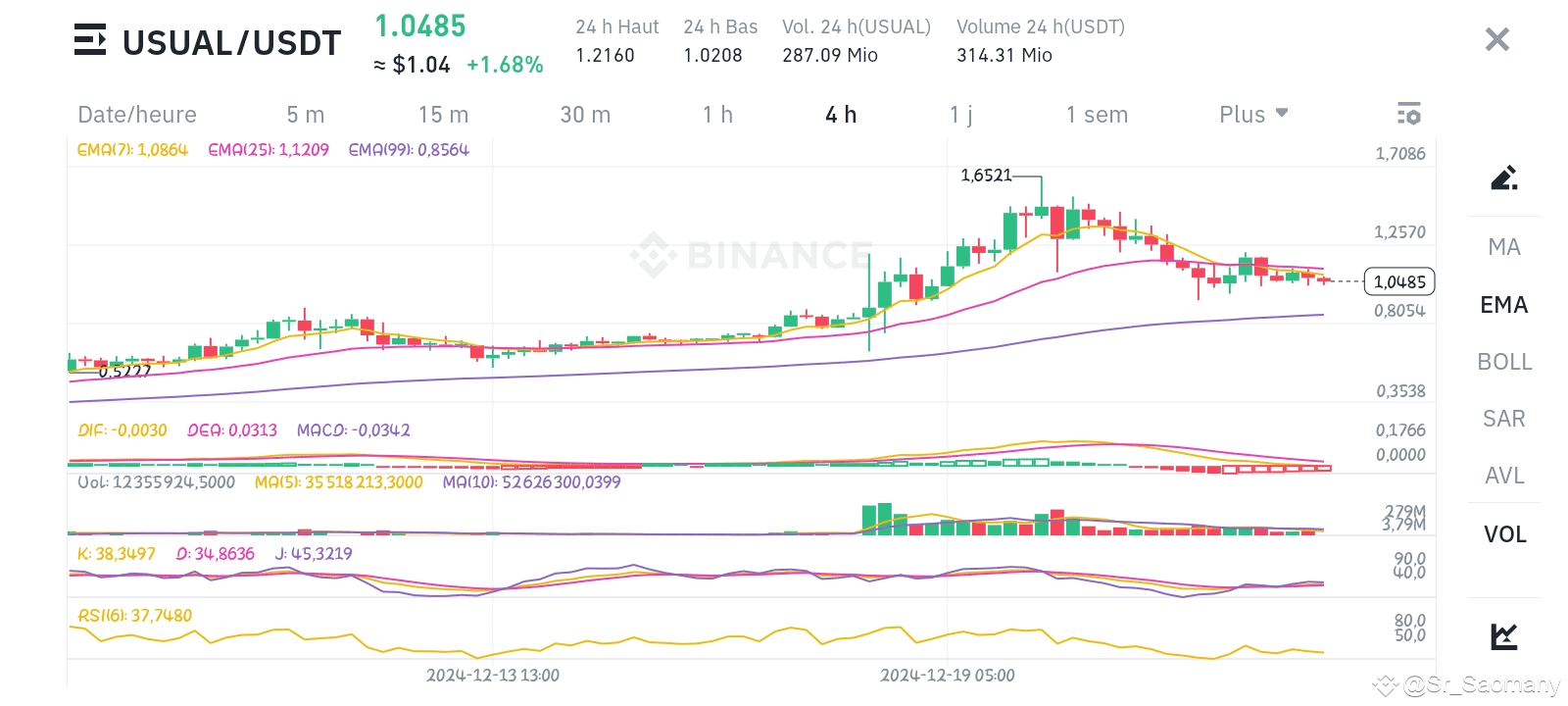Switch to the 15 m timeframe
Image resolution: width=1568 pixels, height=706 pixels.
(x=443, y=115)
